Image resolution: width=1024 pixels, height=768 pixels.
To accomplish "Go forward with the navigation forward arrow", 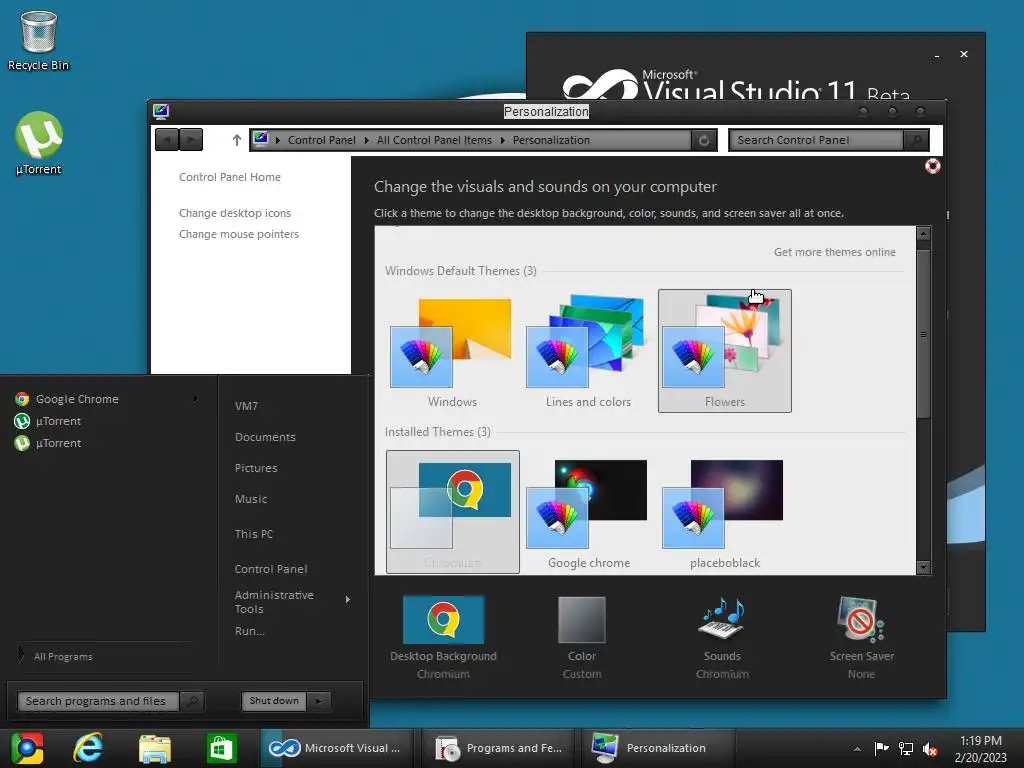I will tap(191, 140).
